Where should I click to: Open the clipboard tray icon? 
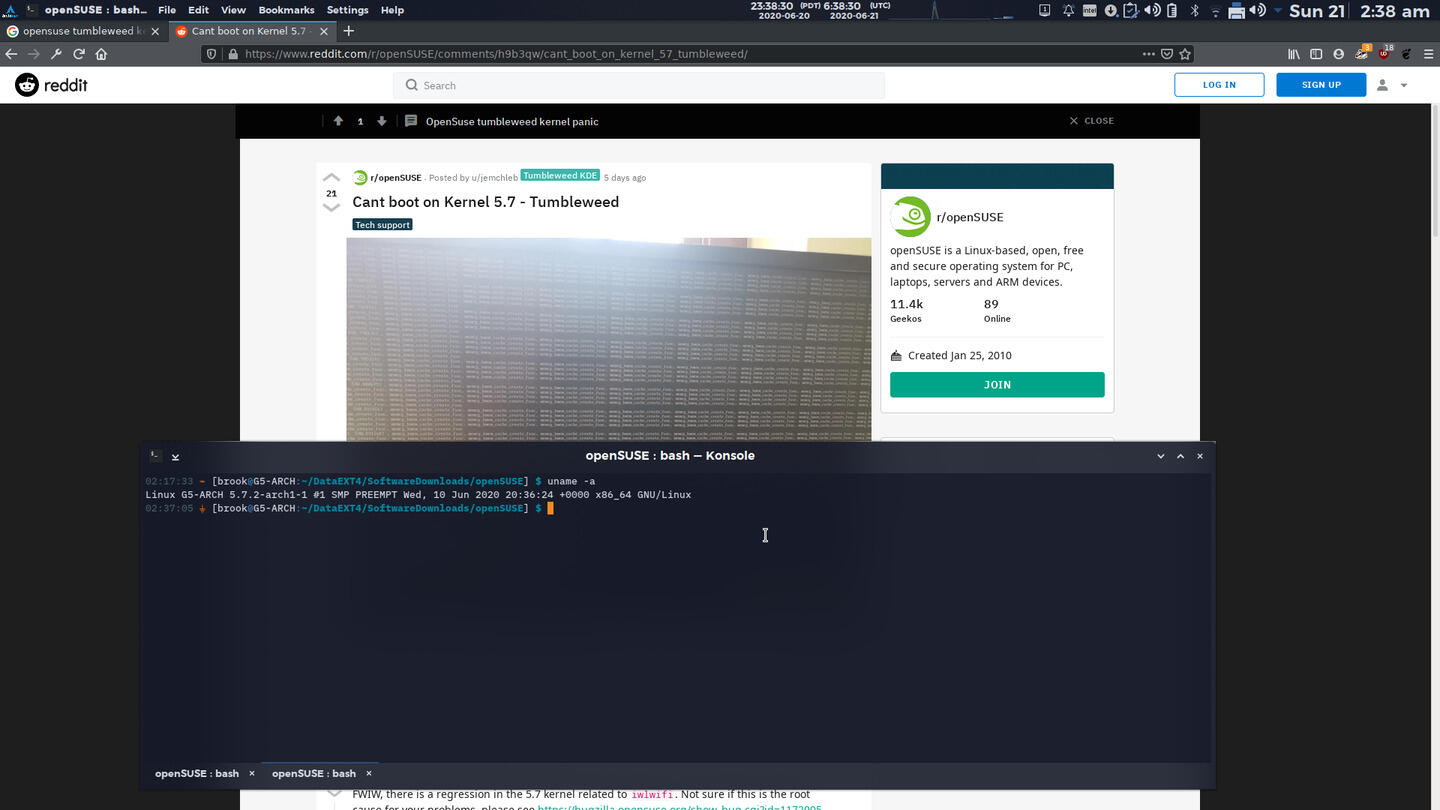click(1131, 10)
